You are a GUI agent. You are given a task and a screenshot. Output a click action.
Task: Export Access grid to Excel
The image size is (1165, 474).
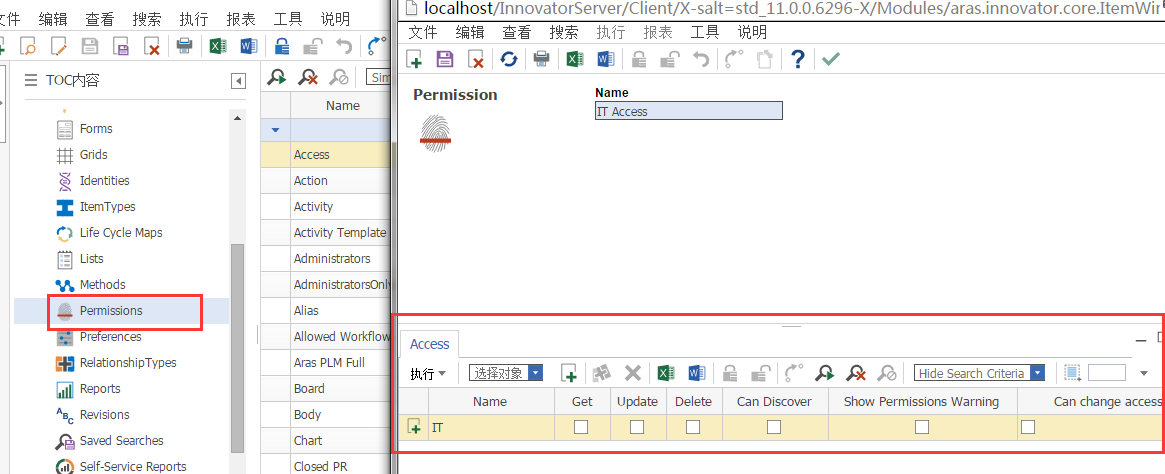point(665,373)
